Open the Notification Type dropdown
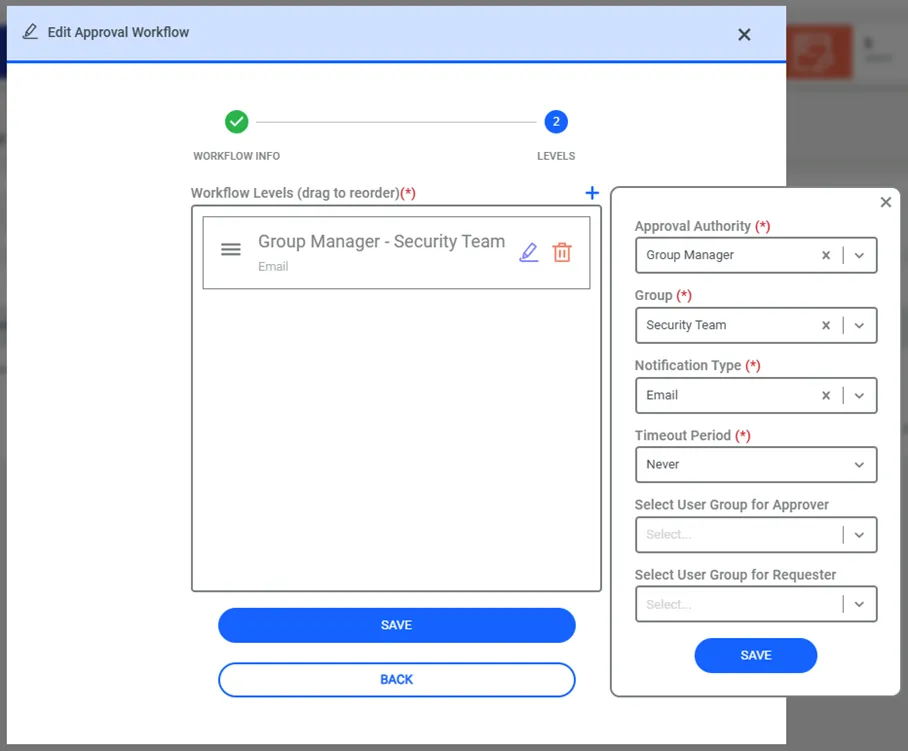 pos(859,395)
